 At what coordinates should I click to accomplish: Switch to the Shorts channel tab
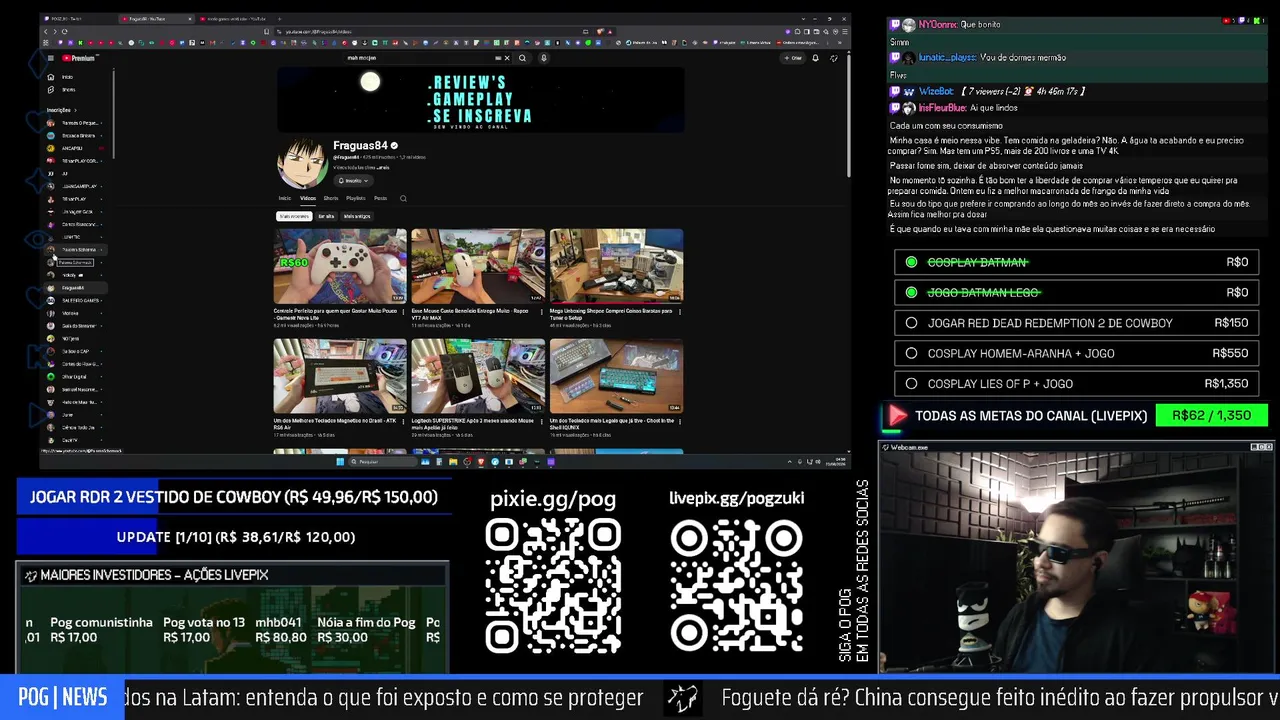(331, 198)
